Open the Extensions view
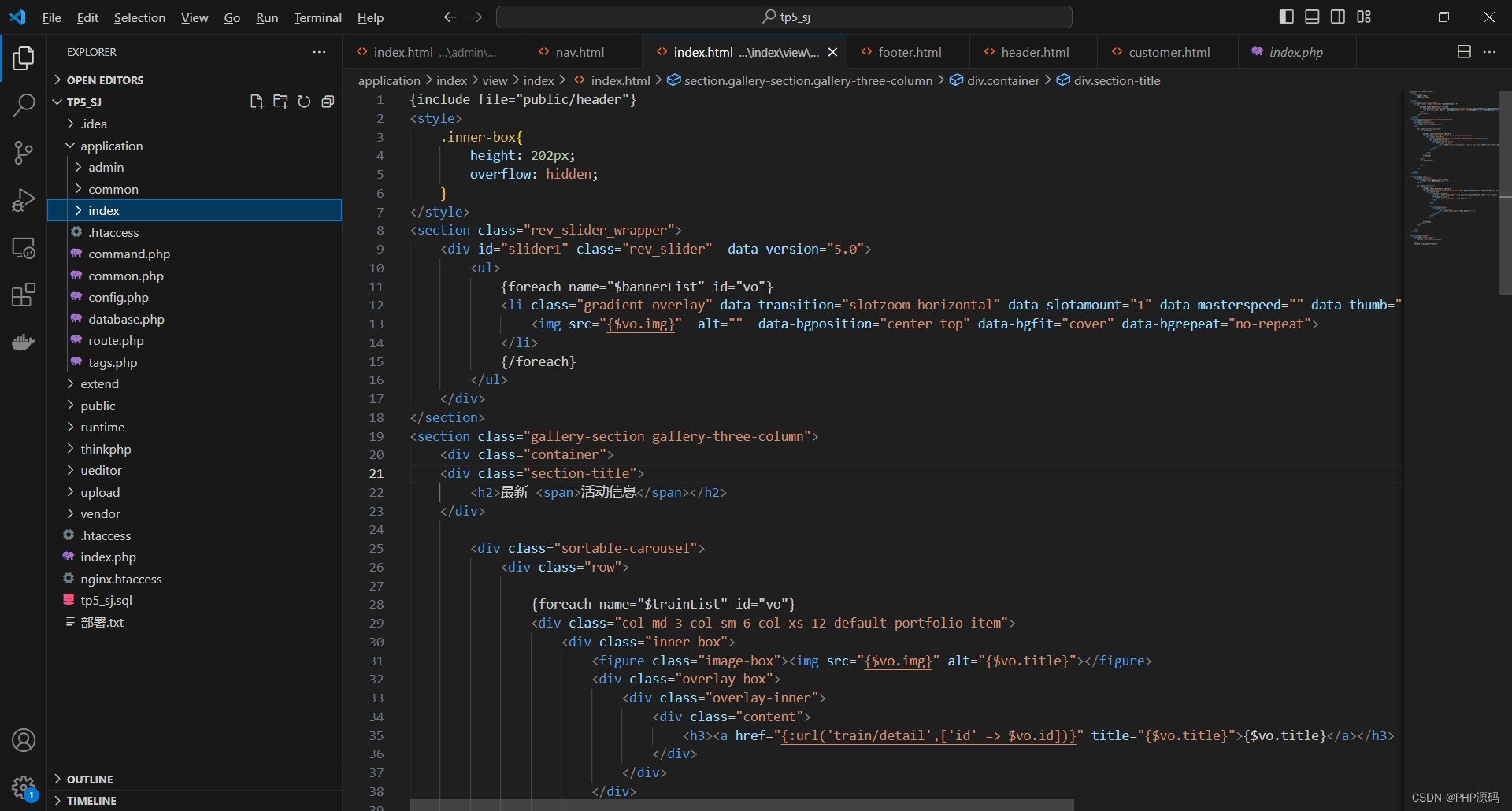 click(24, 295)
